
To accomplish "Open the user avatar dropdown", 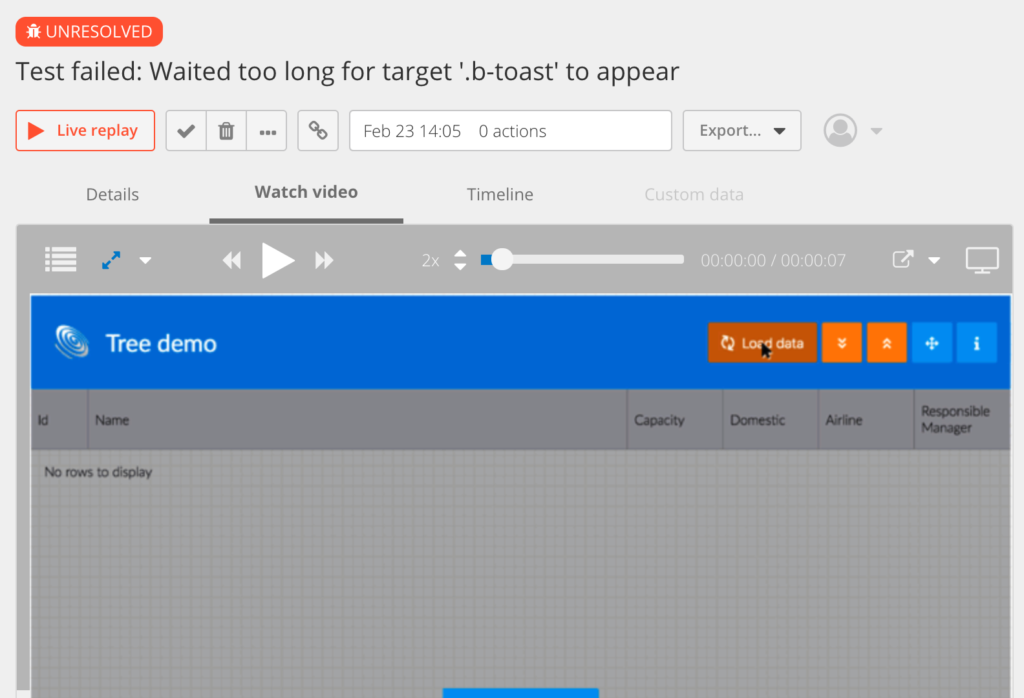I will click(840, 130).
